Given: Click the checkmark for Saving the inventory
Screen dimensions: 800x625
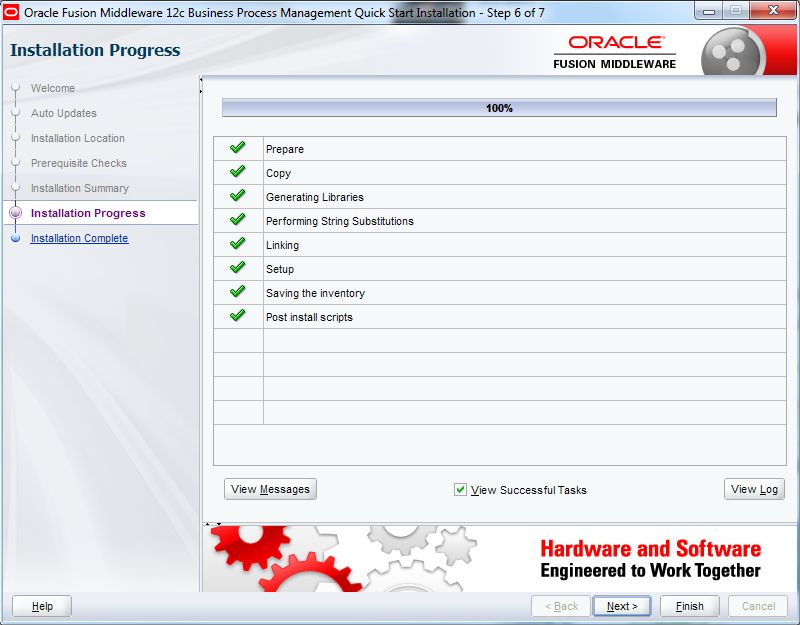Looking at the screenshot, I should 237,291.
